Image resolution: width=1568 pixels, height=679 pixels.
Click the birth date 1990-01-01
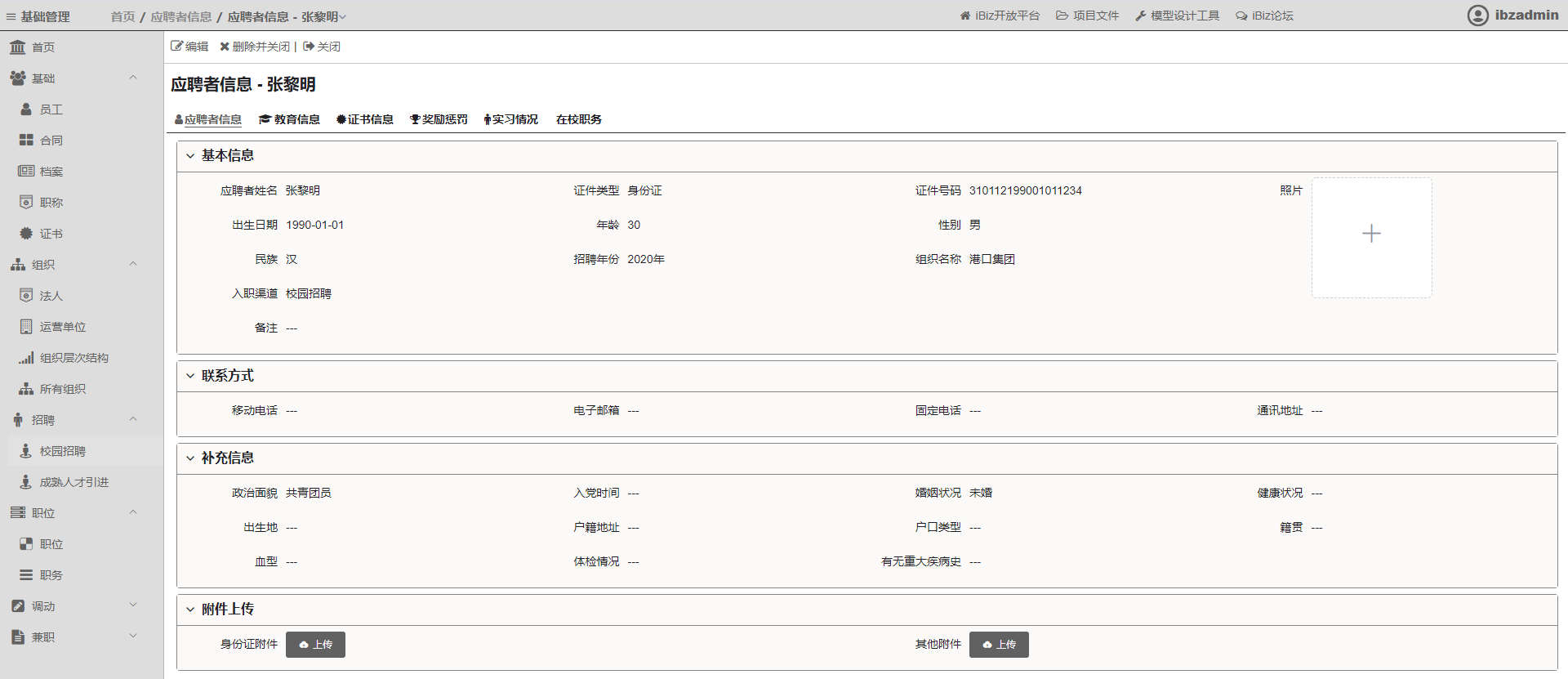(x=315, y=225)
